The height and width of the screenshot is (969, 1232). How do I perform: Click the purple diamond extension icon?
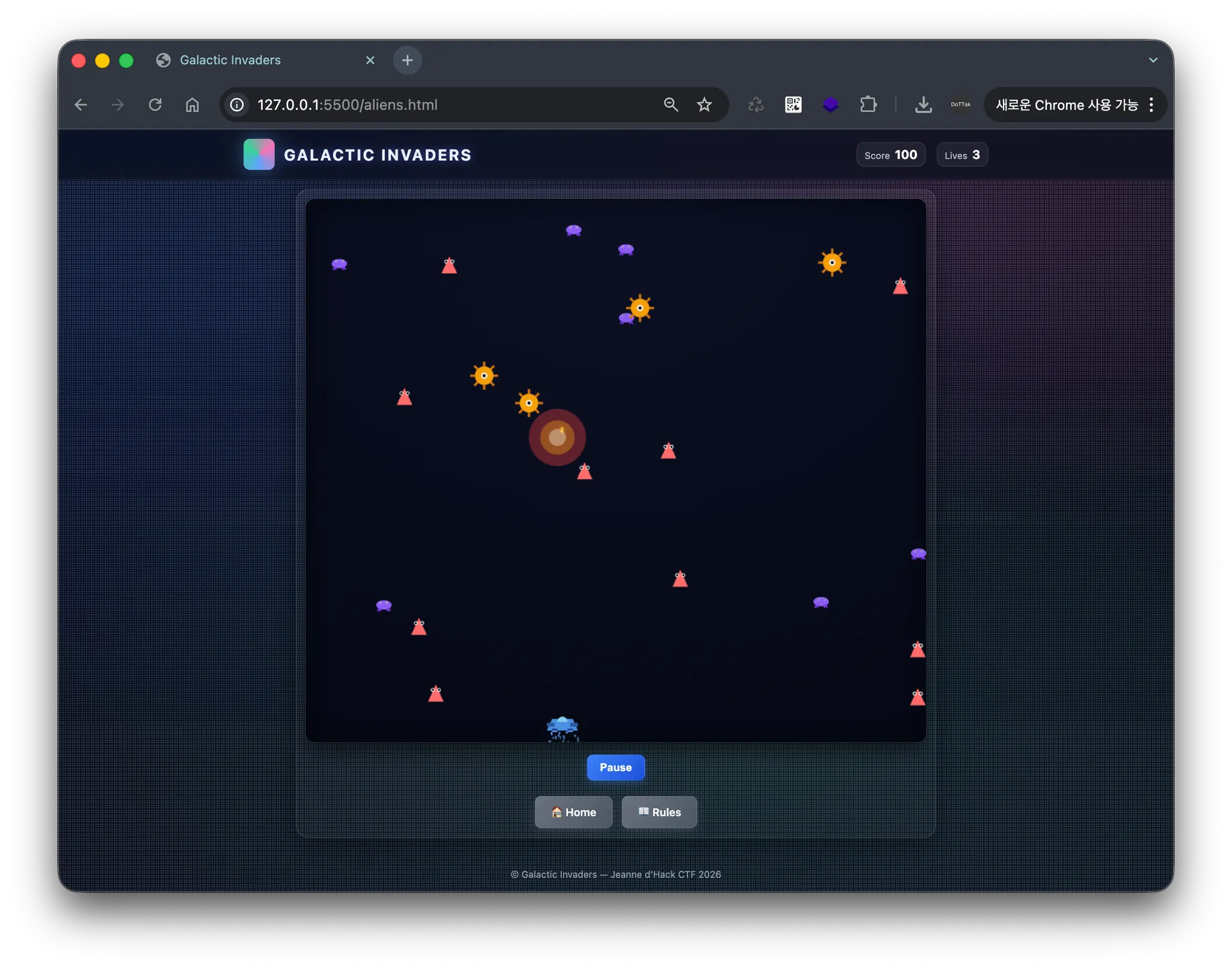pyautogui.click(x=830, y=105)
